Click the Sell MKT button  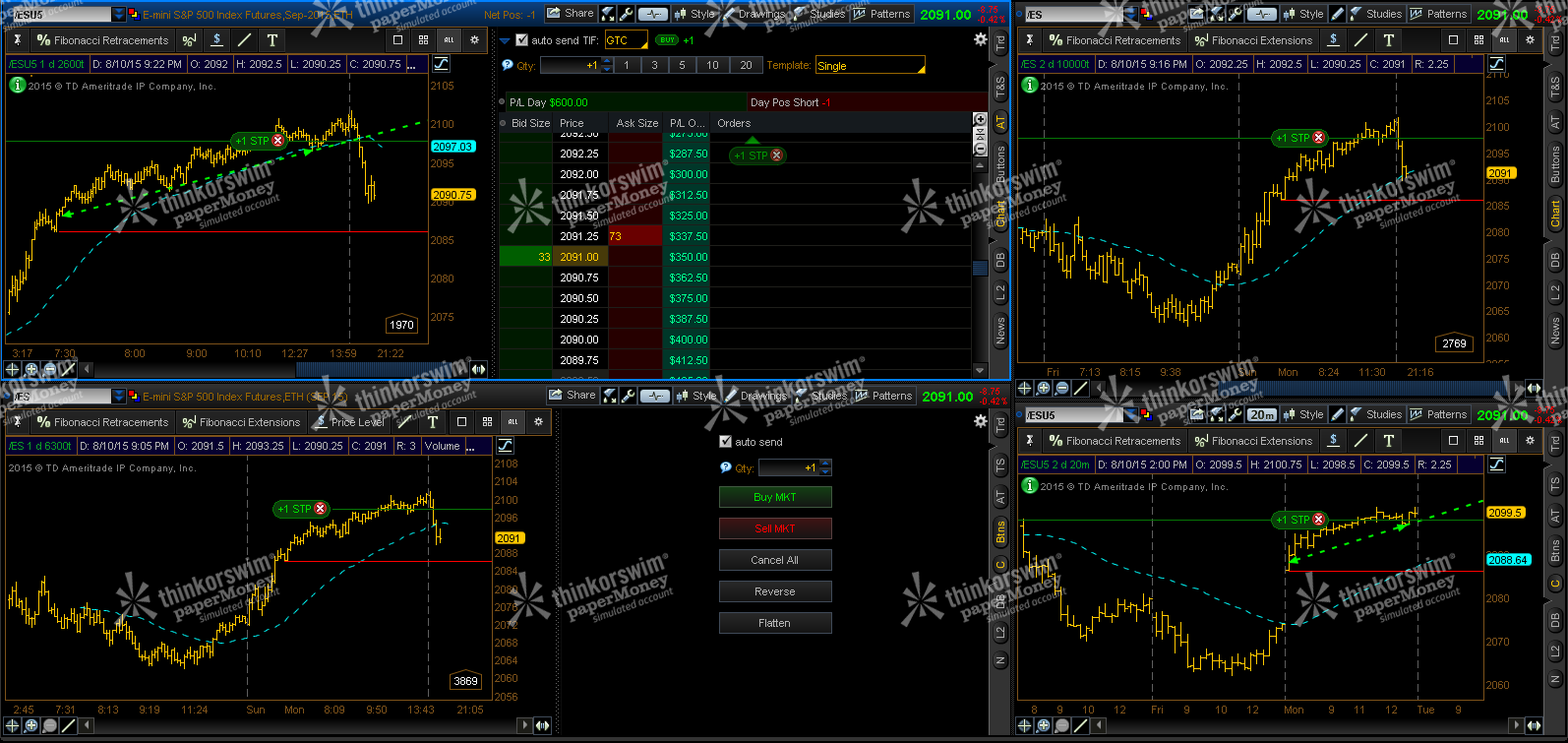pos(775,528)
